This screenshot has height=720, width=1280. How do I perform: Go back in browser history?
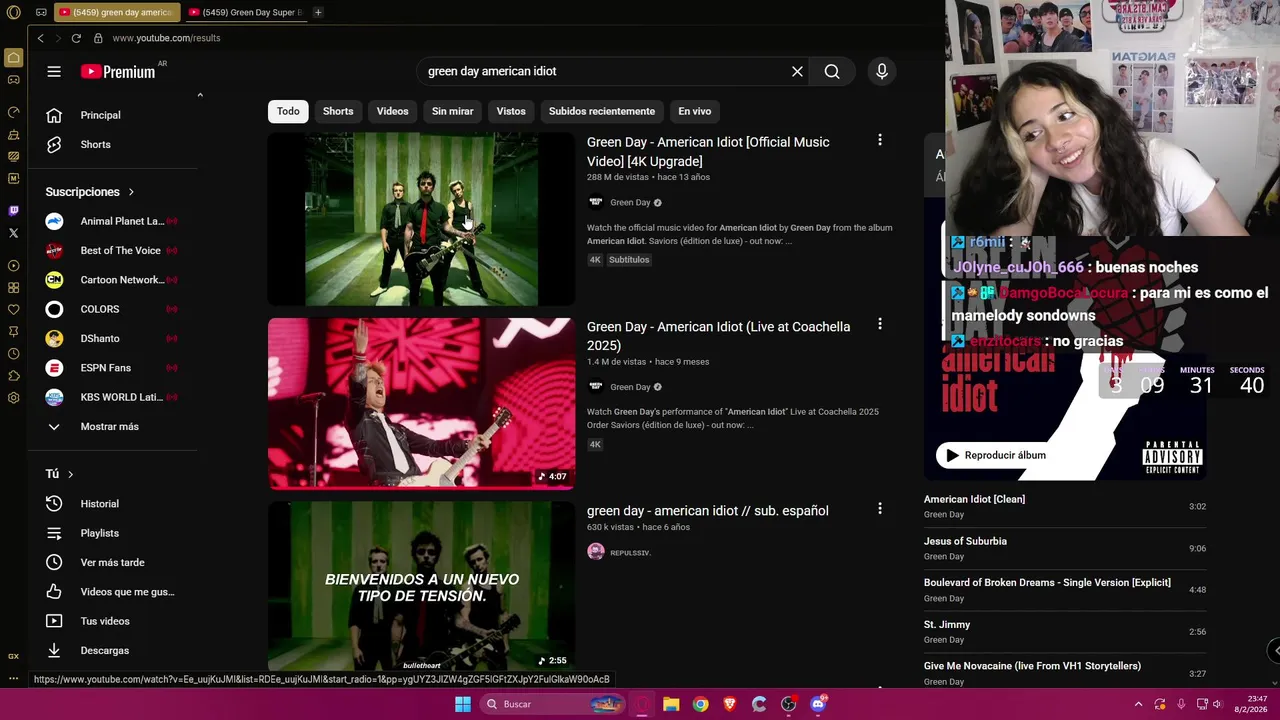tap(40, 38)
